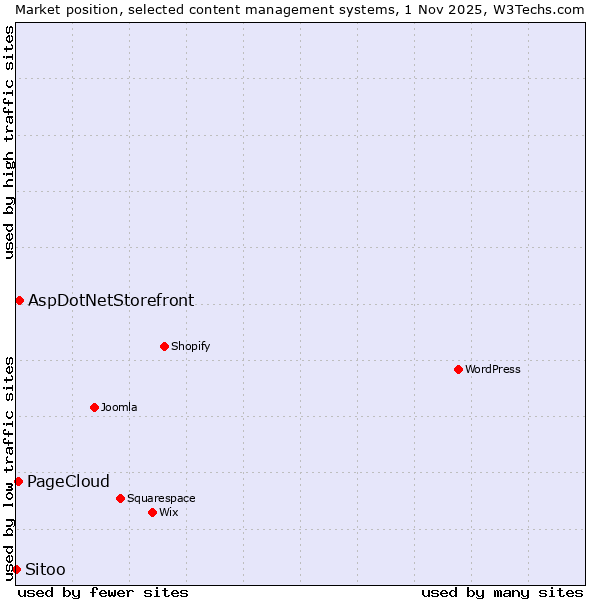Select the AspDotNetStorefront text label
The width and height of the screenshot is (600, 600).
pyautogui.click(x=111, y=300)
